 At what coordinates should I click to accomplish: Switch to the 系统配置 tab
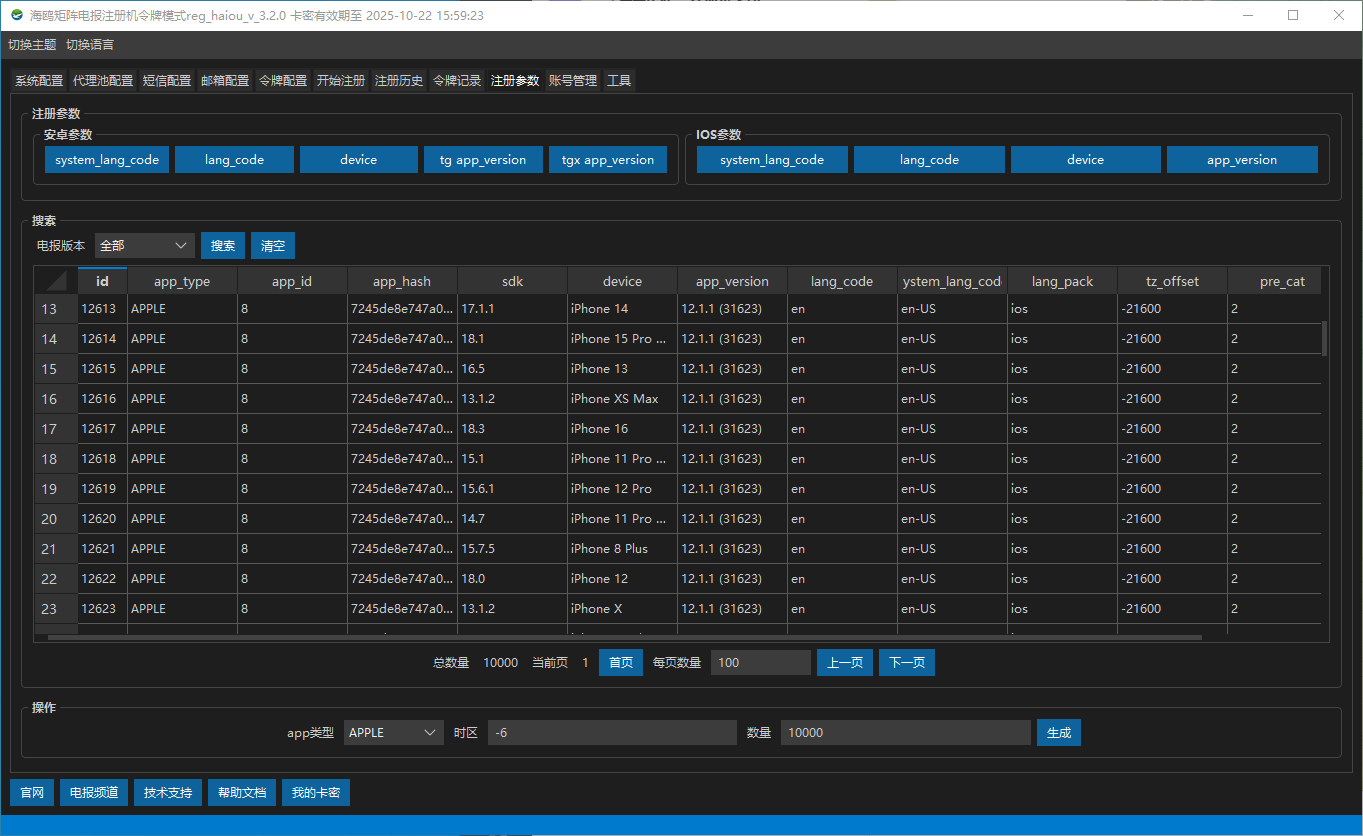point(39,81)
